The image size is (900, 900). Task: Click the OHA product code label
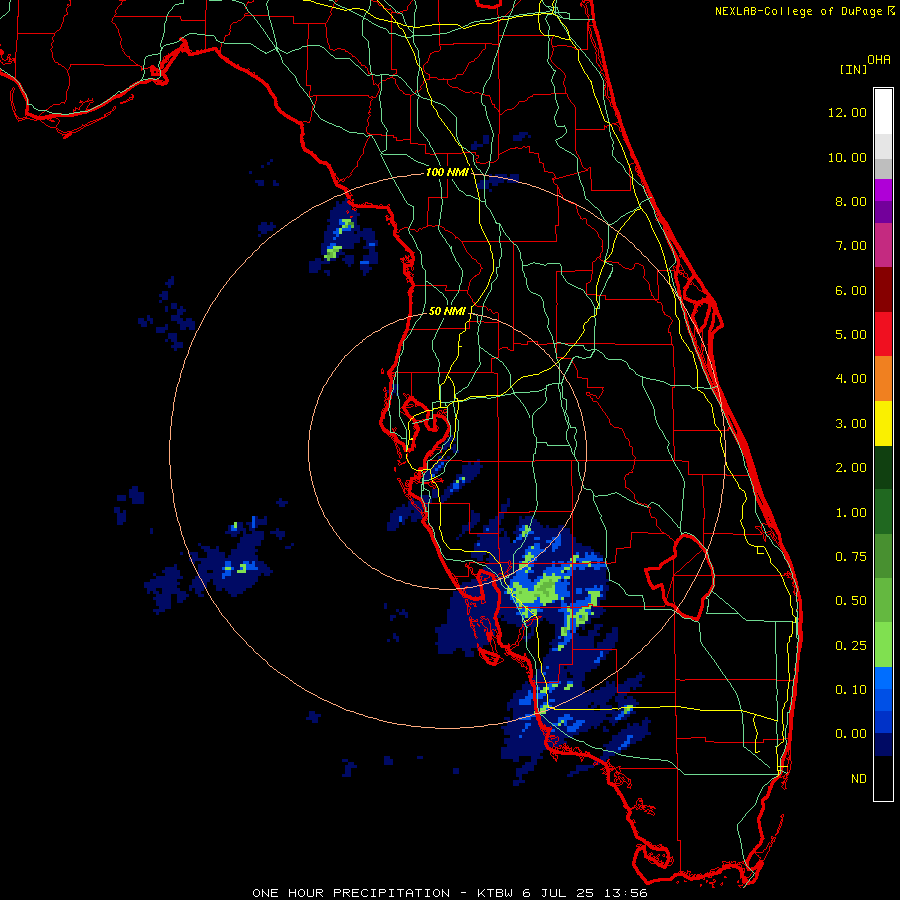879,60
